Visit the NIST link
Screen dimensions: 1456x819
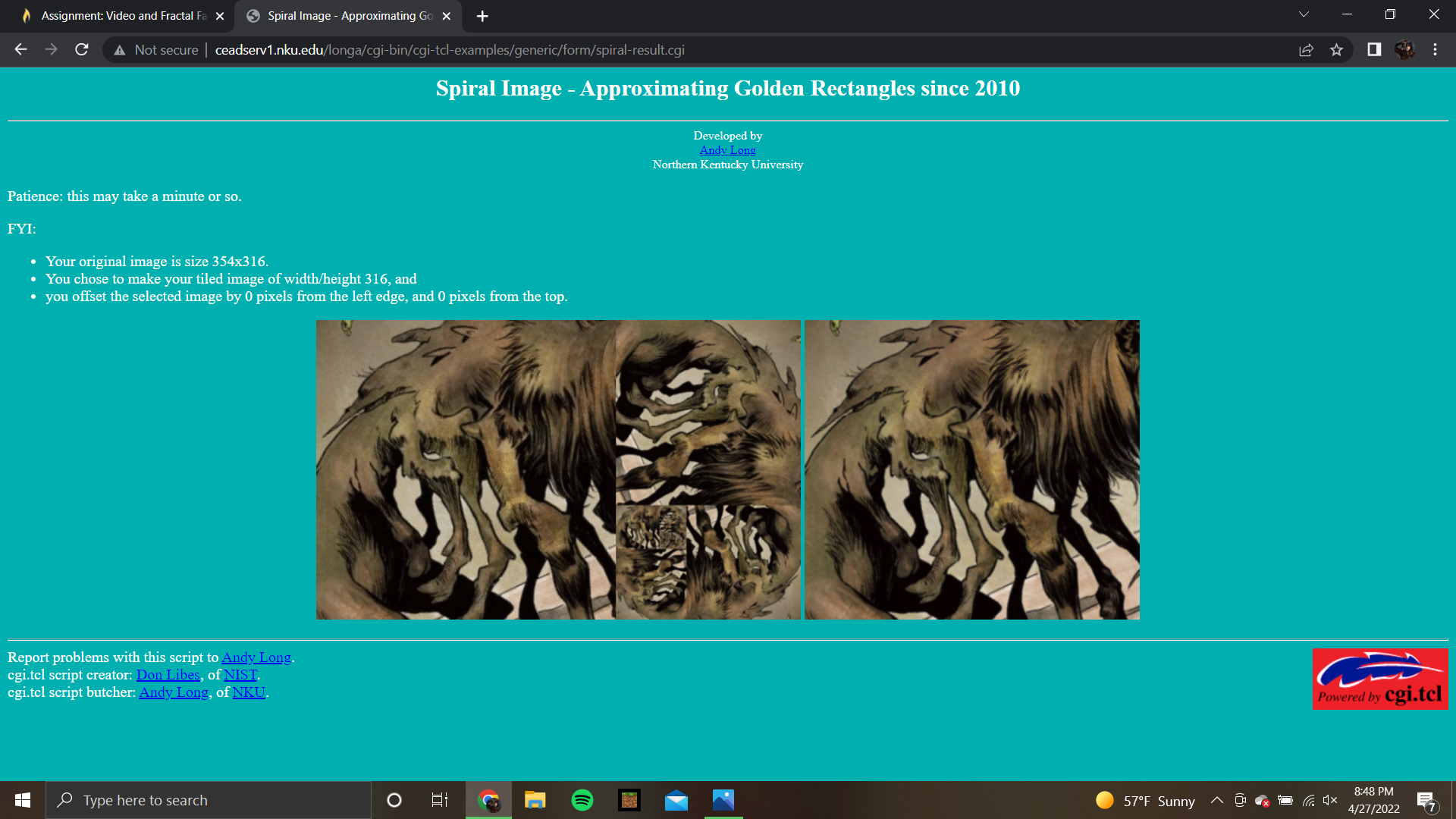click(240, 675)
